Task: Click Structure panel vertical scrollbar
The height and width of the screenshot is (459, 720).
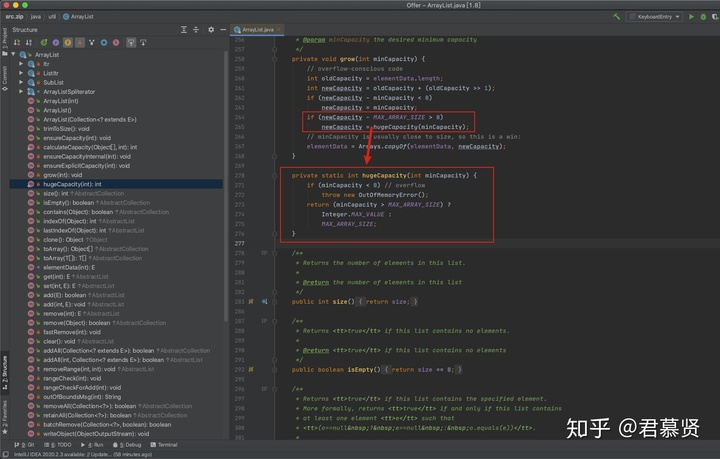Action: click(x=225, y=186)
